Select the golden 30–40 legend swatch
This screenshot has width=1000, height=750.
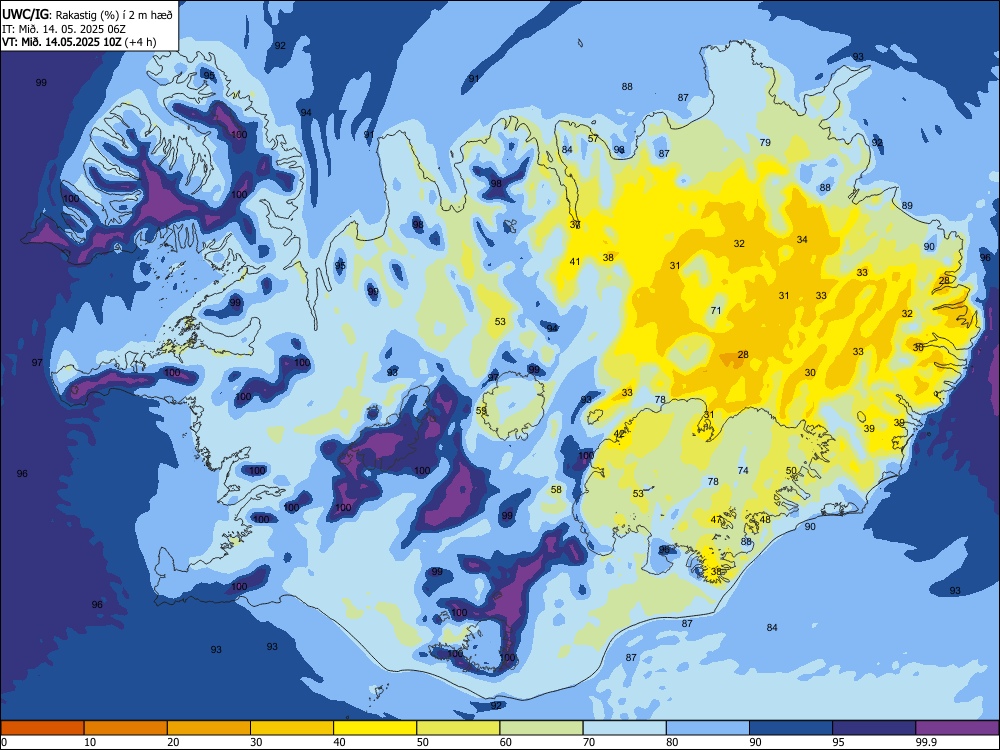click(292, 728)
